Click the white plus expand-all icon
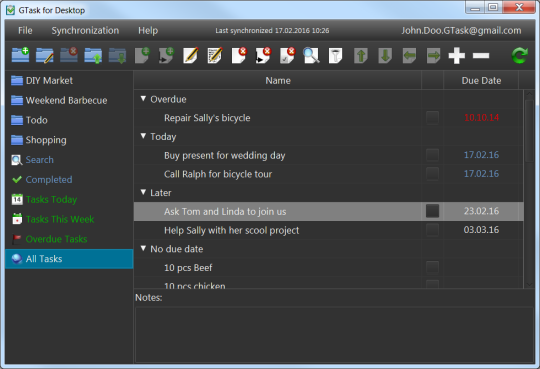The height and width of the screenshot is (369, 540). coord(457,55)
